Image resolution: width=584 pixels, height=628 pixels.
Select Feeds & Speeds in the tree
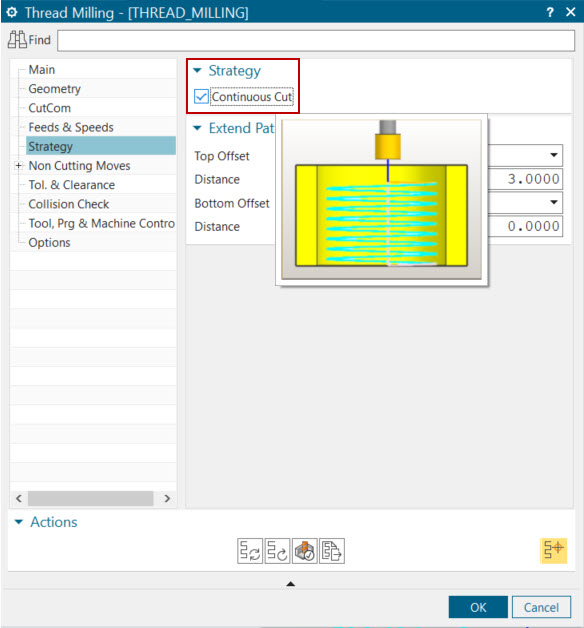point(71,127)
